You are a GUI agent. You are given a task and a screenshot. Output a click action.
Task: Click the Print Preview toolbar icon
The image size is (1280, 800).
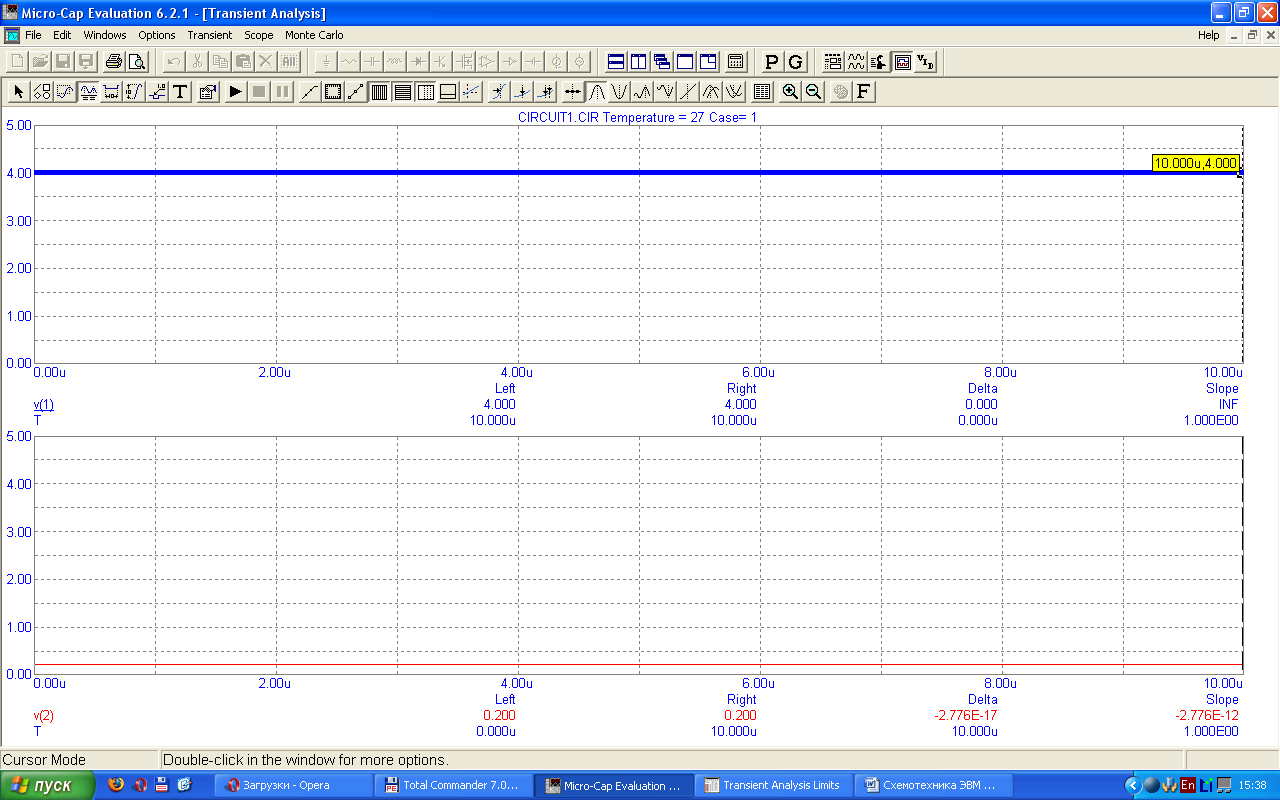pyautogui.click(x=137, y=62)
